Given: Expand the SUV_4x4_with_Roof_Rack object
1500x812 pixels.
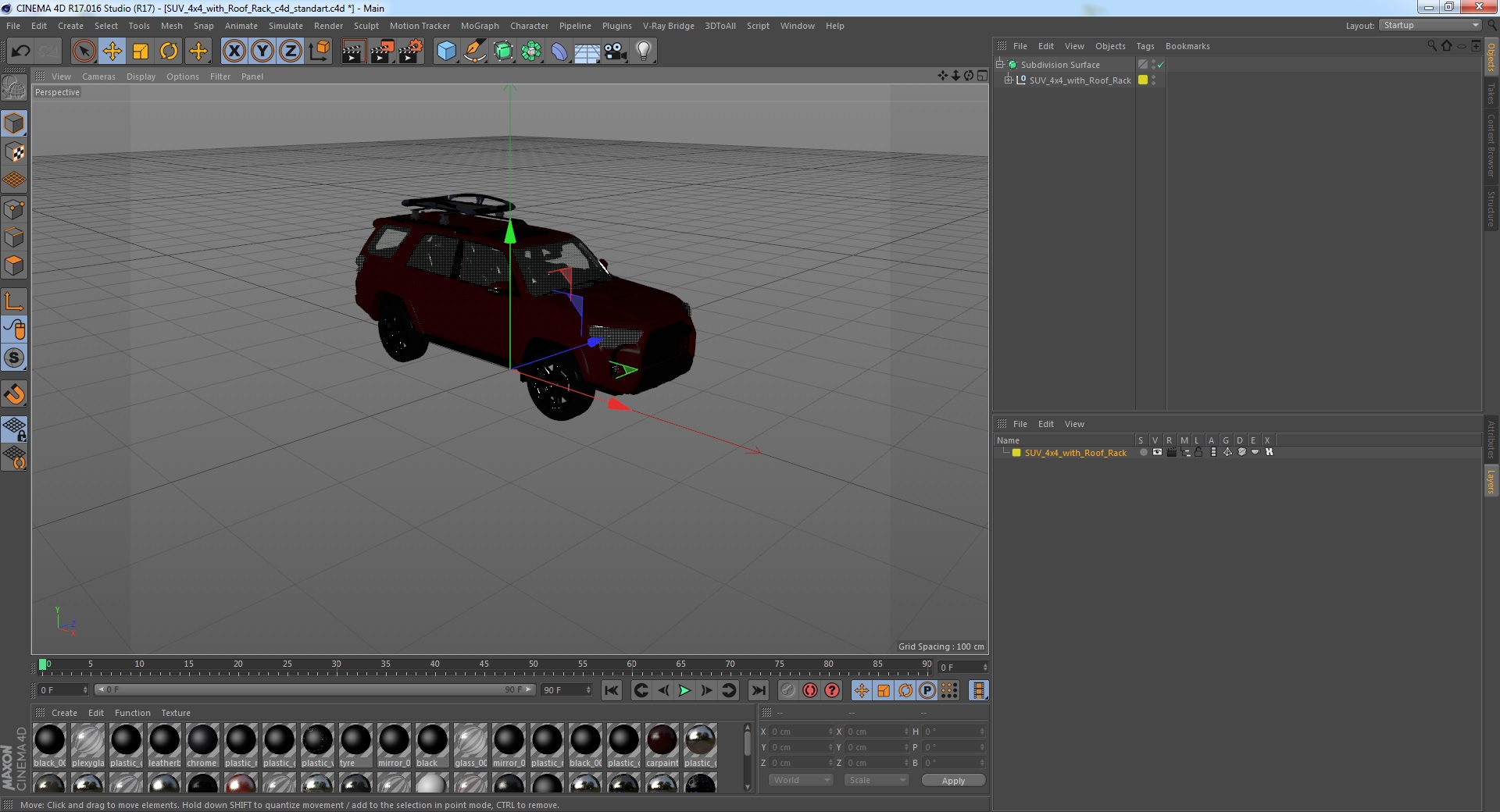Looking at the screenshot, I should pyautogui.click(x=1008, y=80).
